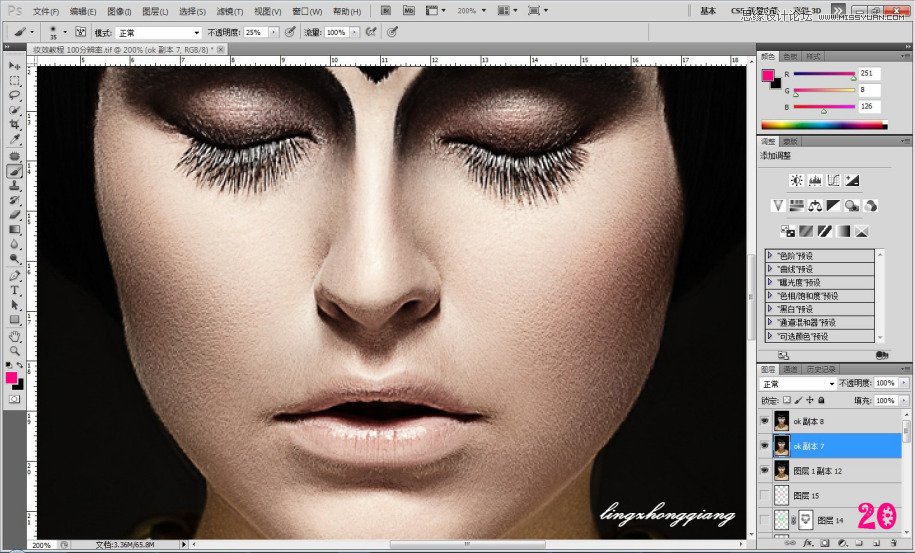Open the Brush panel toggle icon
This screenshot has width=915, height=553.
pos(80,32)
